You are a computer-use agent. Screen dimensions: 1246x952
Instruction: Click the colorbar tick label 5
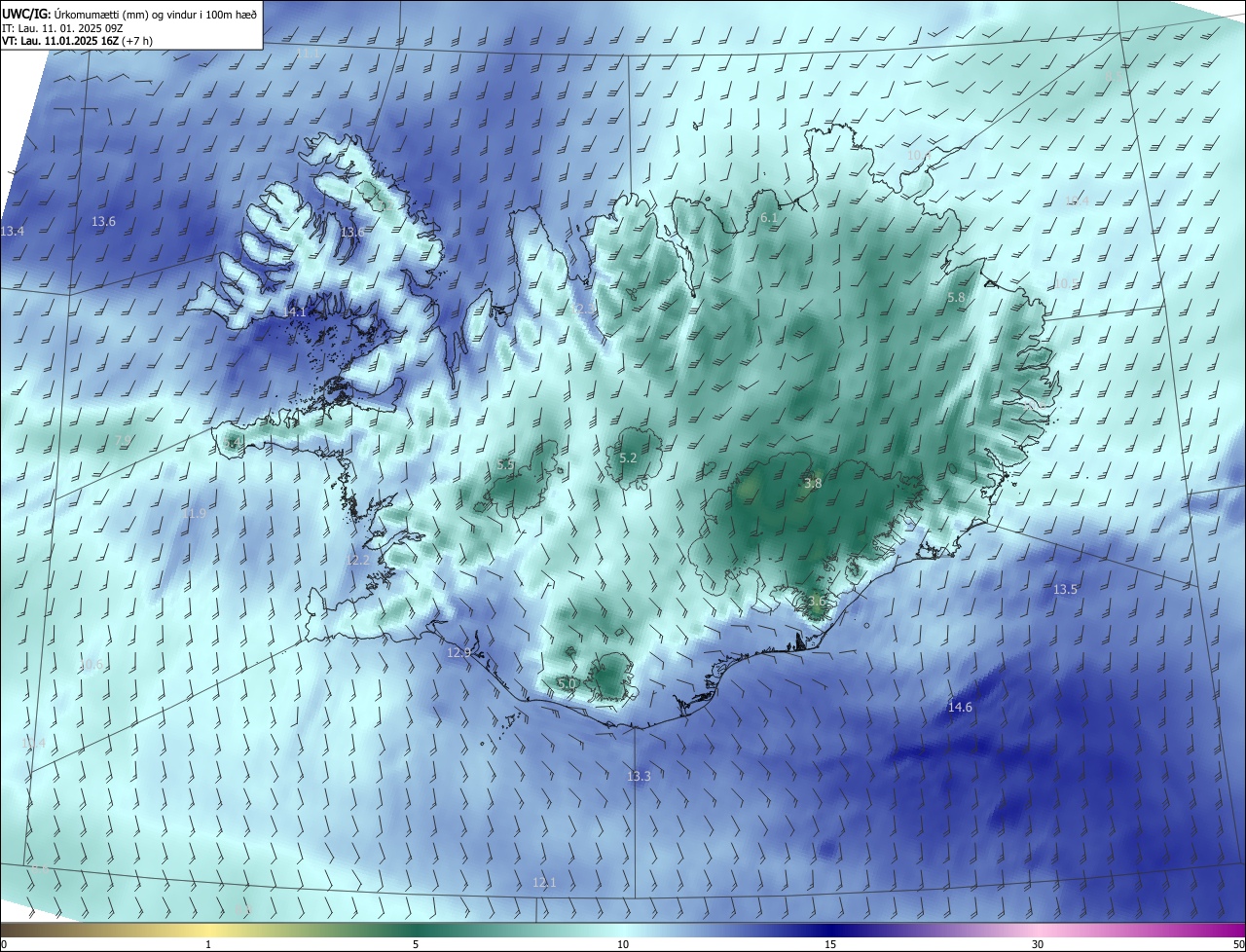coord(416,944)
